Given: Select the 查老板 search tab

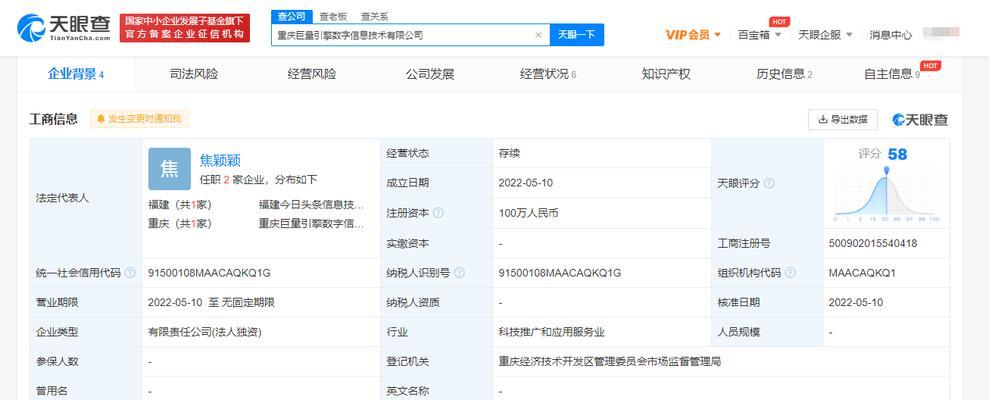Looking at the screenshot, I should [332, 16].
